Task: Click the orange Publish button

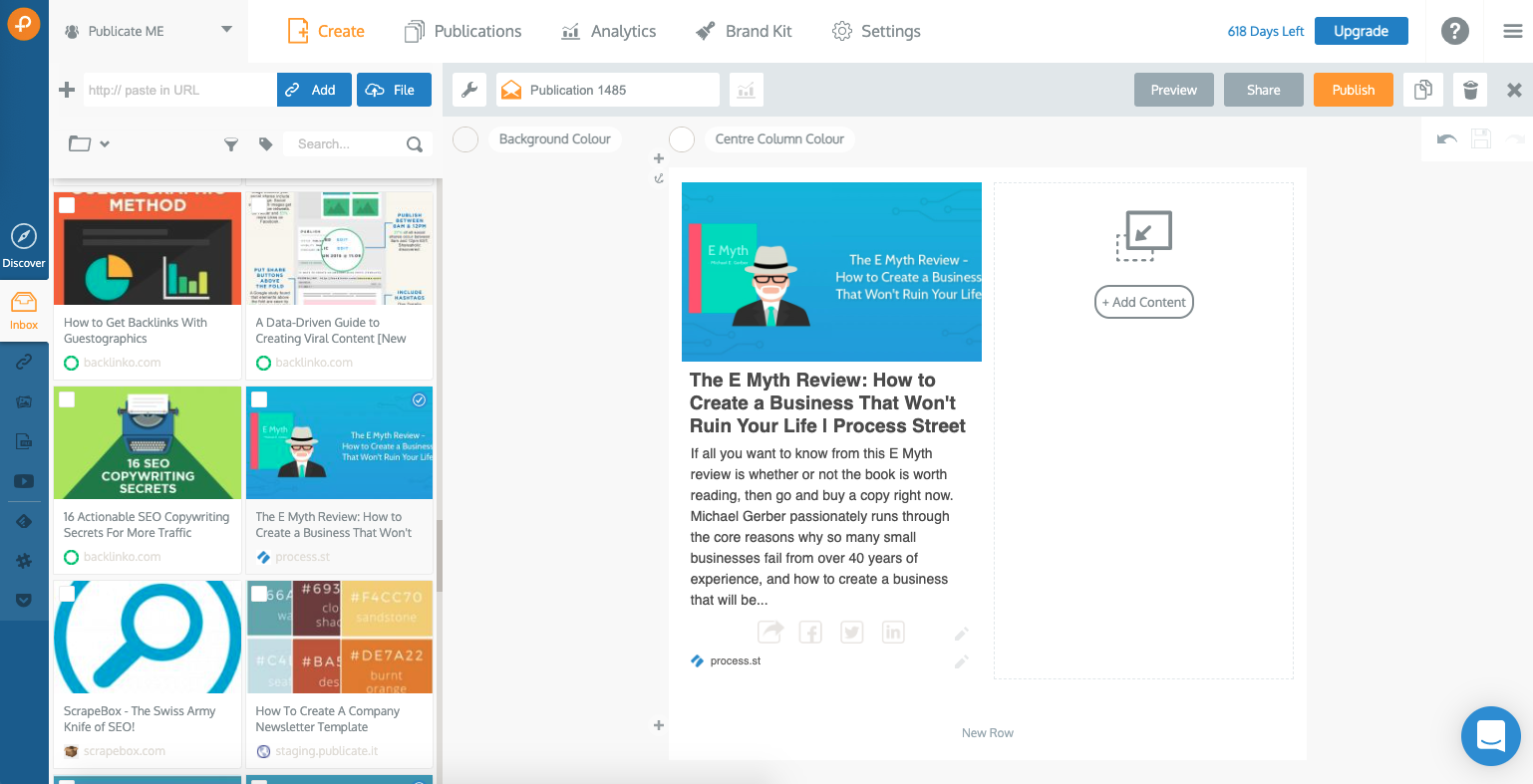Action: click(x=1353, y=90)
